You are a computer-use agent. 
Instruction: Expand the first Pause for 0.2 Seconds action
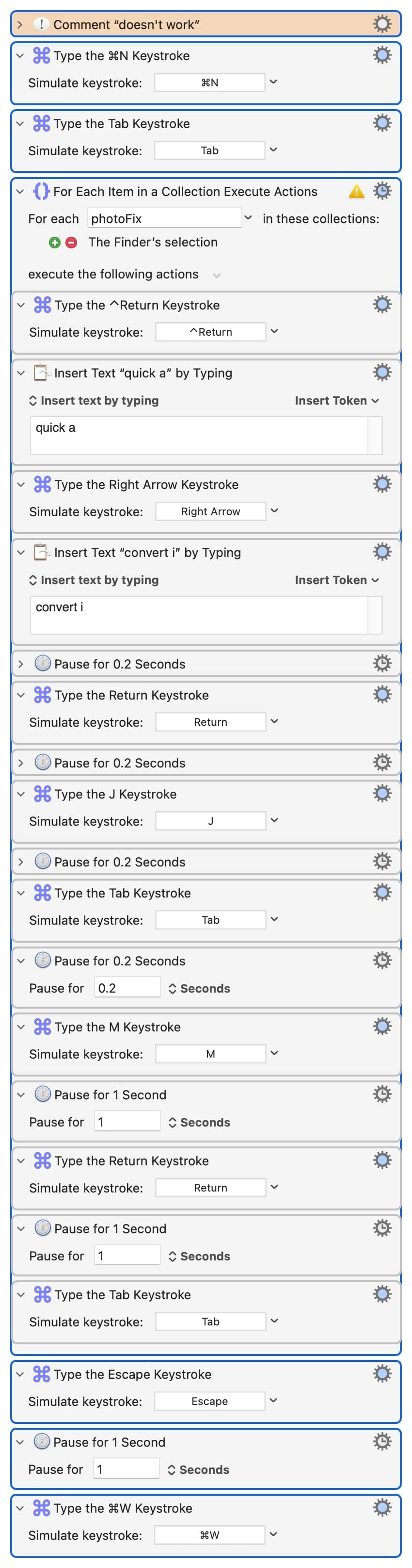(21, 664)
